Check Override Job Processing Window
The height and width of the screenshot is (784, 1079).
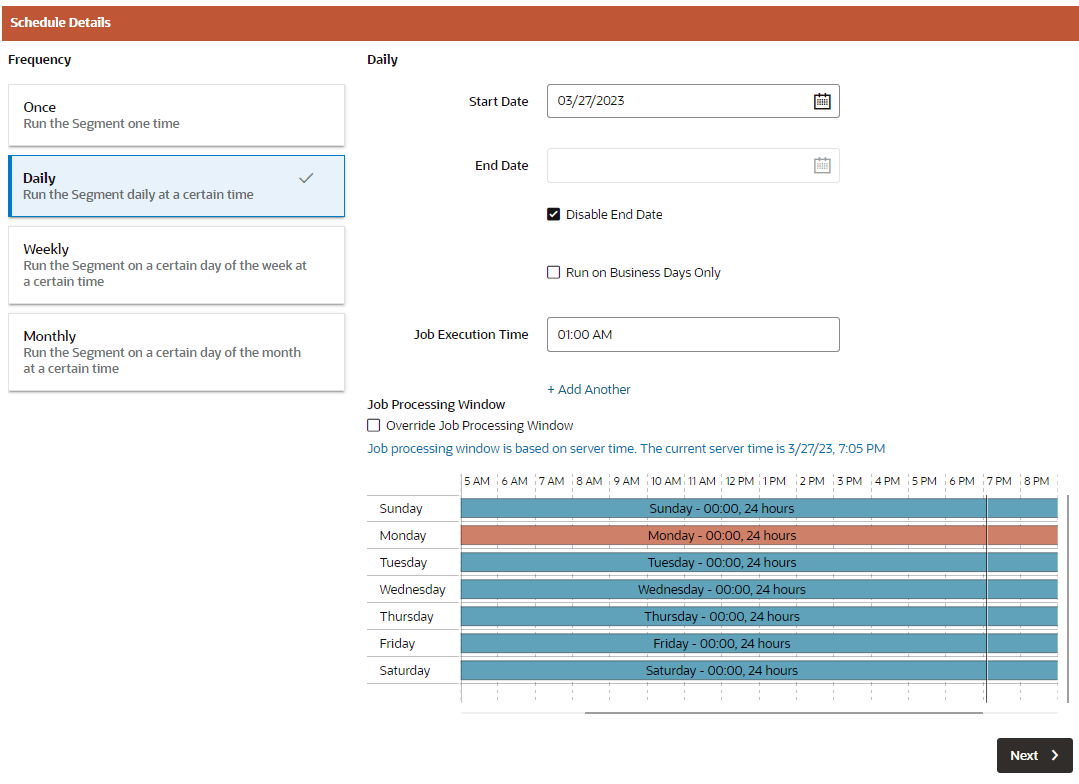click(374, 425)
